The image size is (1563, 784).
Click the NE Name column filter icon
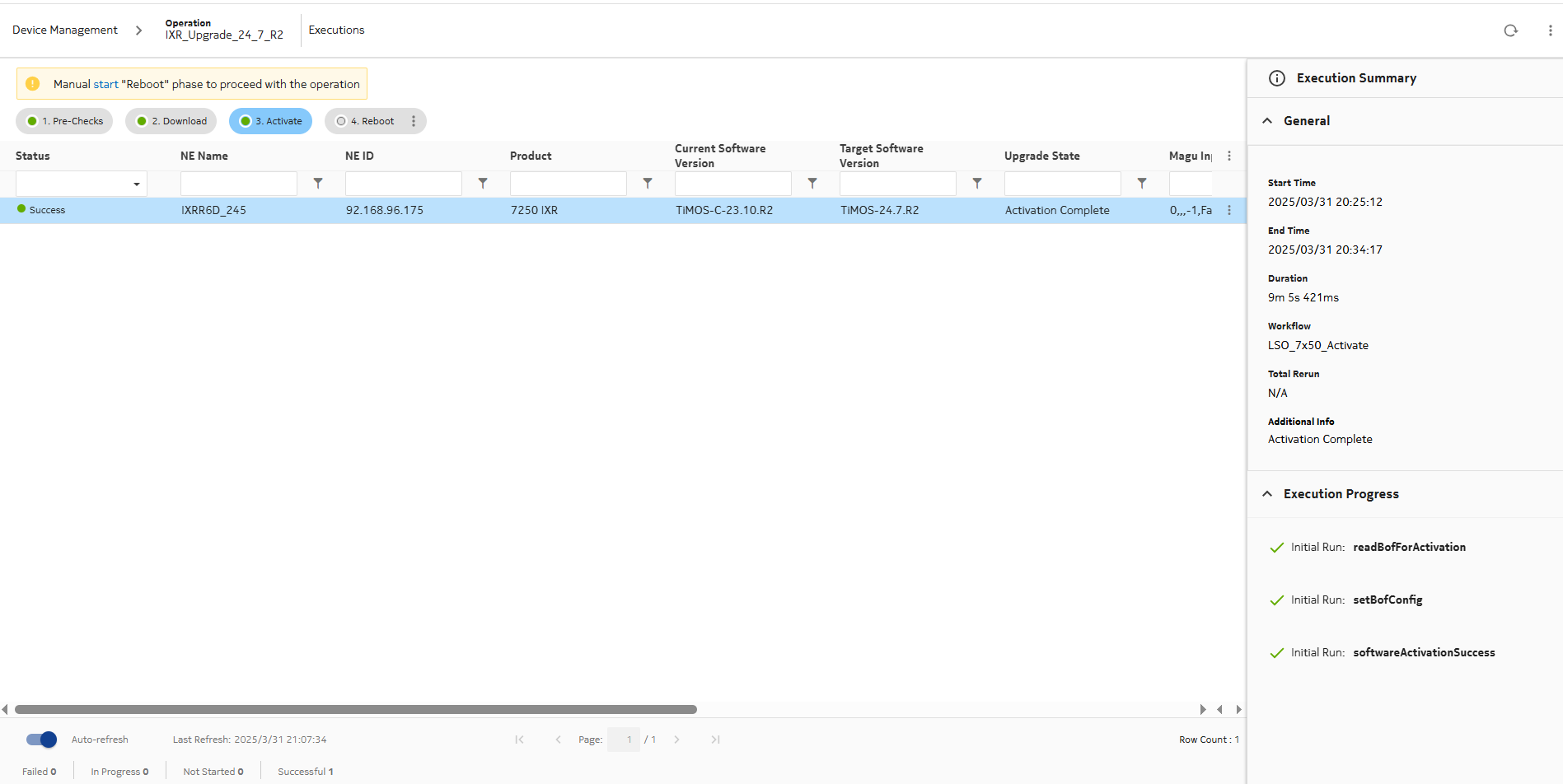(318, 184)
